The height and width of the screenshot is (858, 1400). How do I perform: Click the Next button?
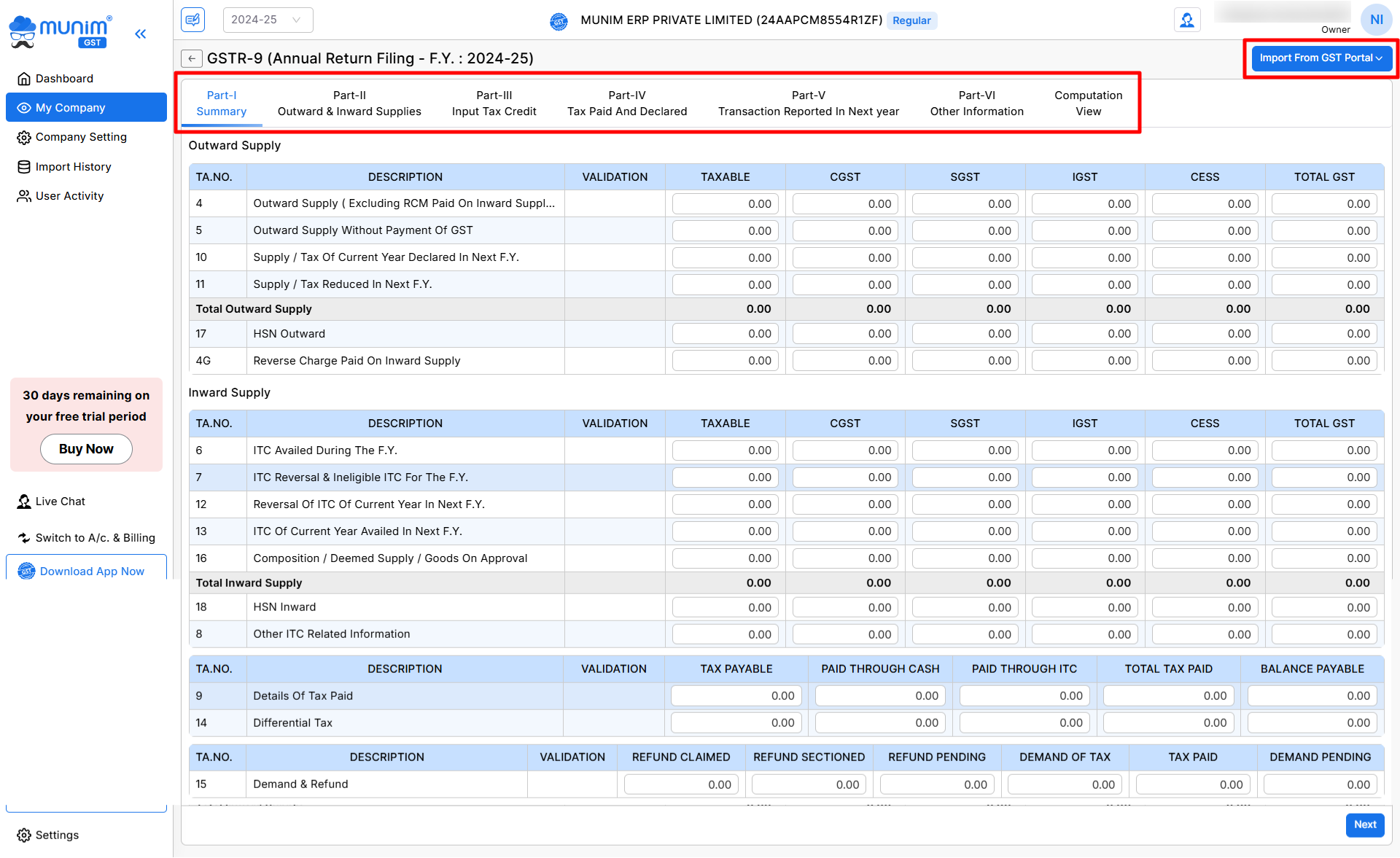point(1364,824)
